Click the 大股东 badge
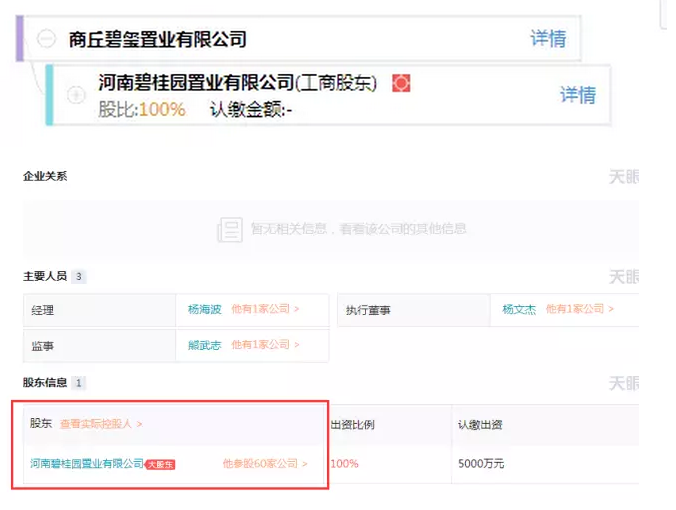 click(x=160, y=464)
